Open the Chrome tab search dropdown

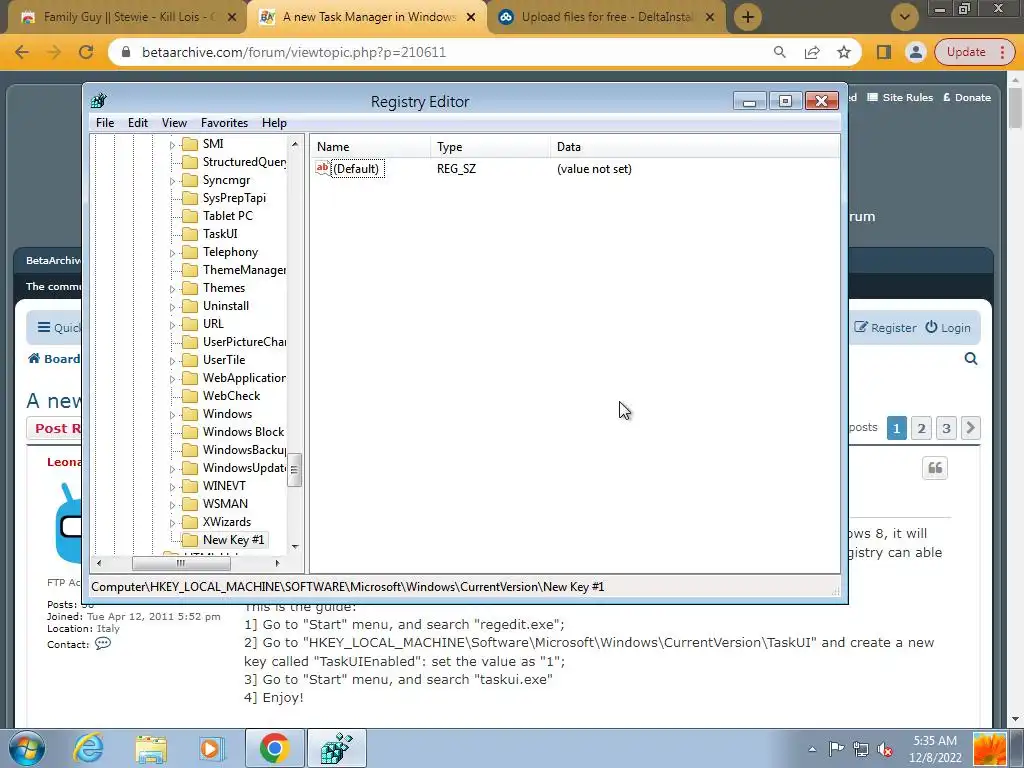tap(904, 17)
